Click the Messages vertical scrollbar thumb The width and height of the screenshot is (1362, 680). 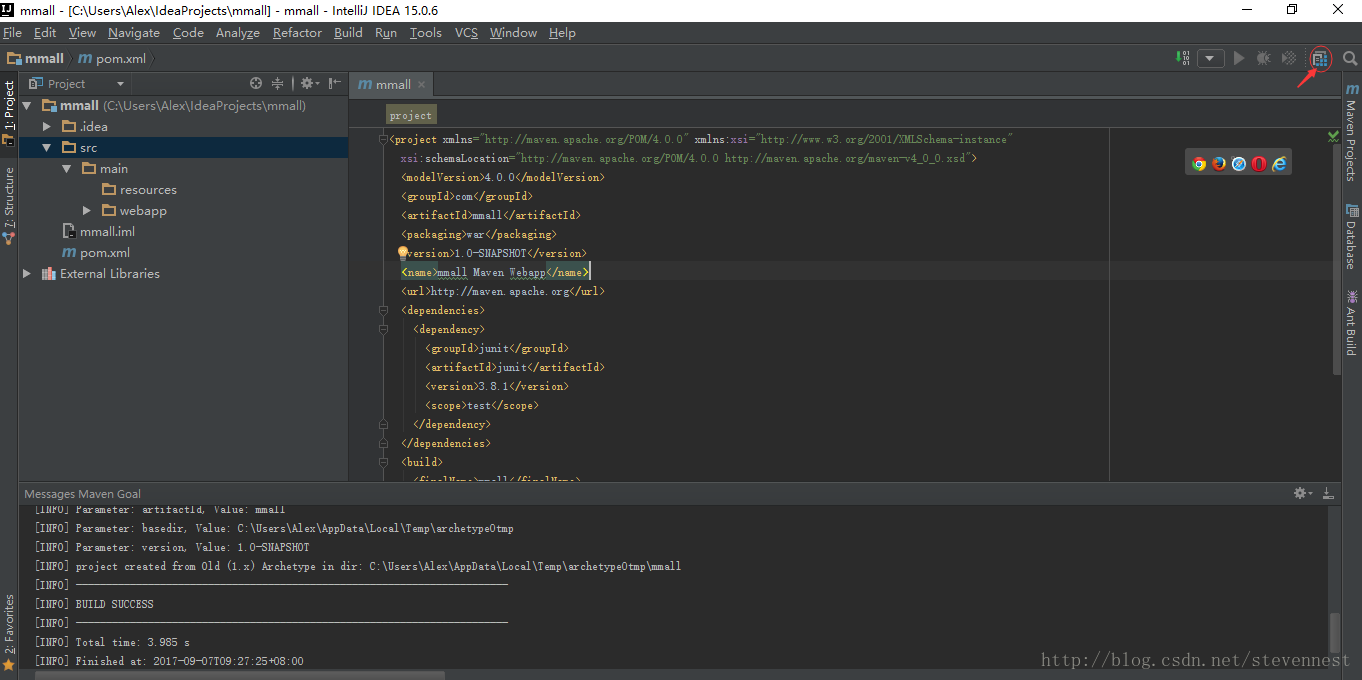click(x=1334, y=632)
